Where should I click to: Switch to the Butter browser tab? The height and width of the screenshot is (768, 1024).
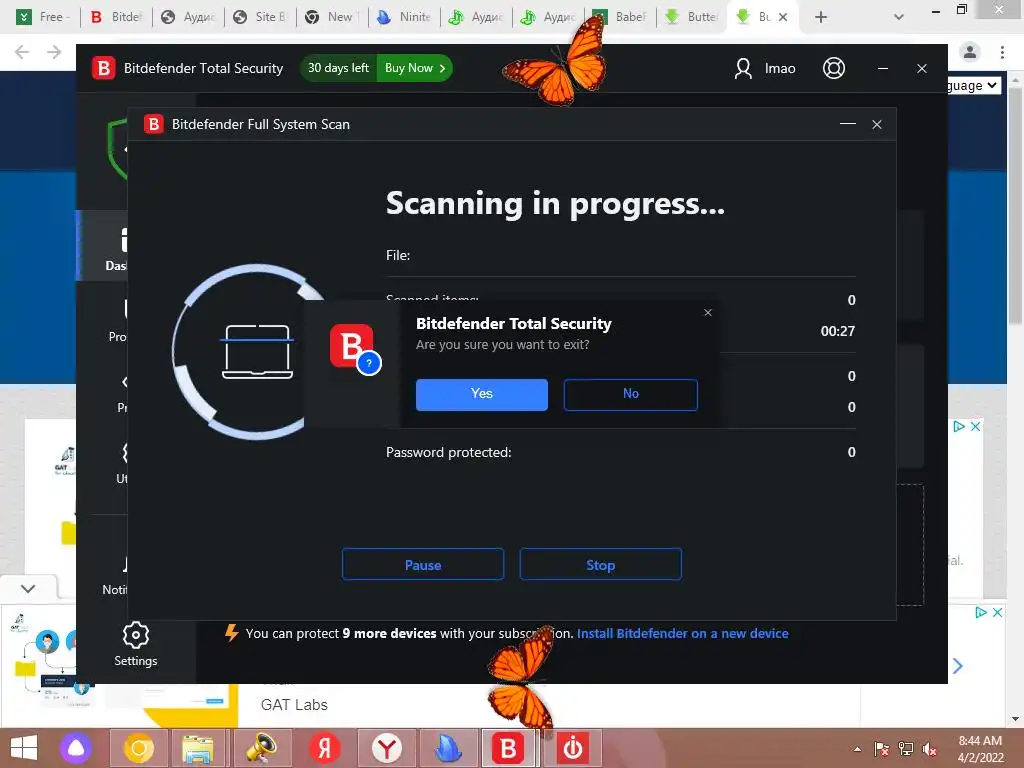(x=692, y=17)
